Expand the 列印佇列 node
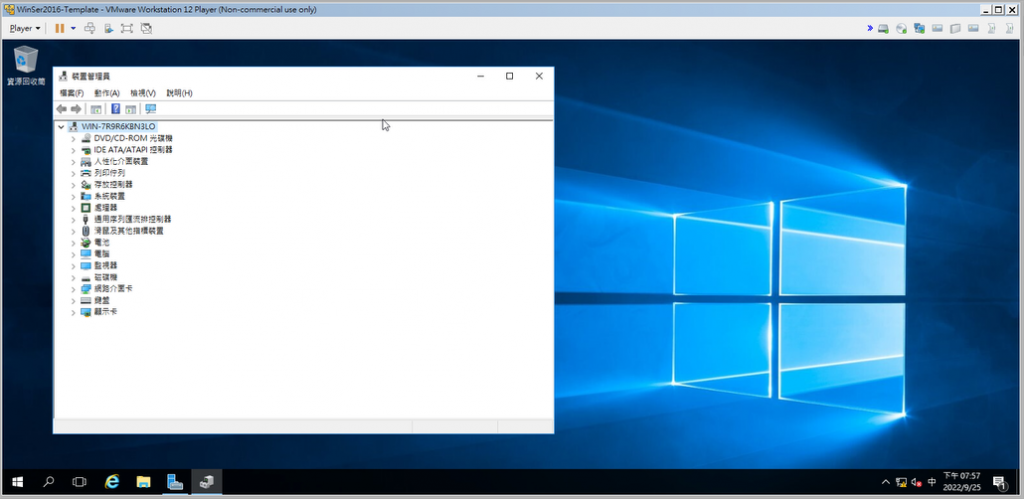Image resolution: width=1024 pixels, height=499 pixels. point(73,173)
